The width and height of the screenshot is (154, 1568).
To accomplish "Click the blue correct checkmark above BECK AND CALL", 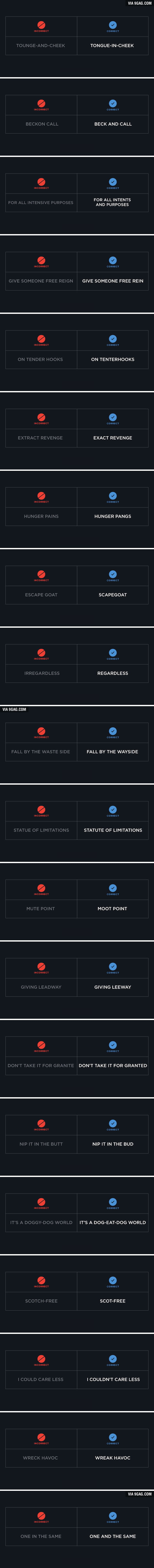I will [113, 103].
